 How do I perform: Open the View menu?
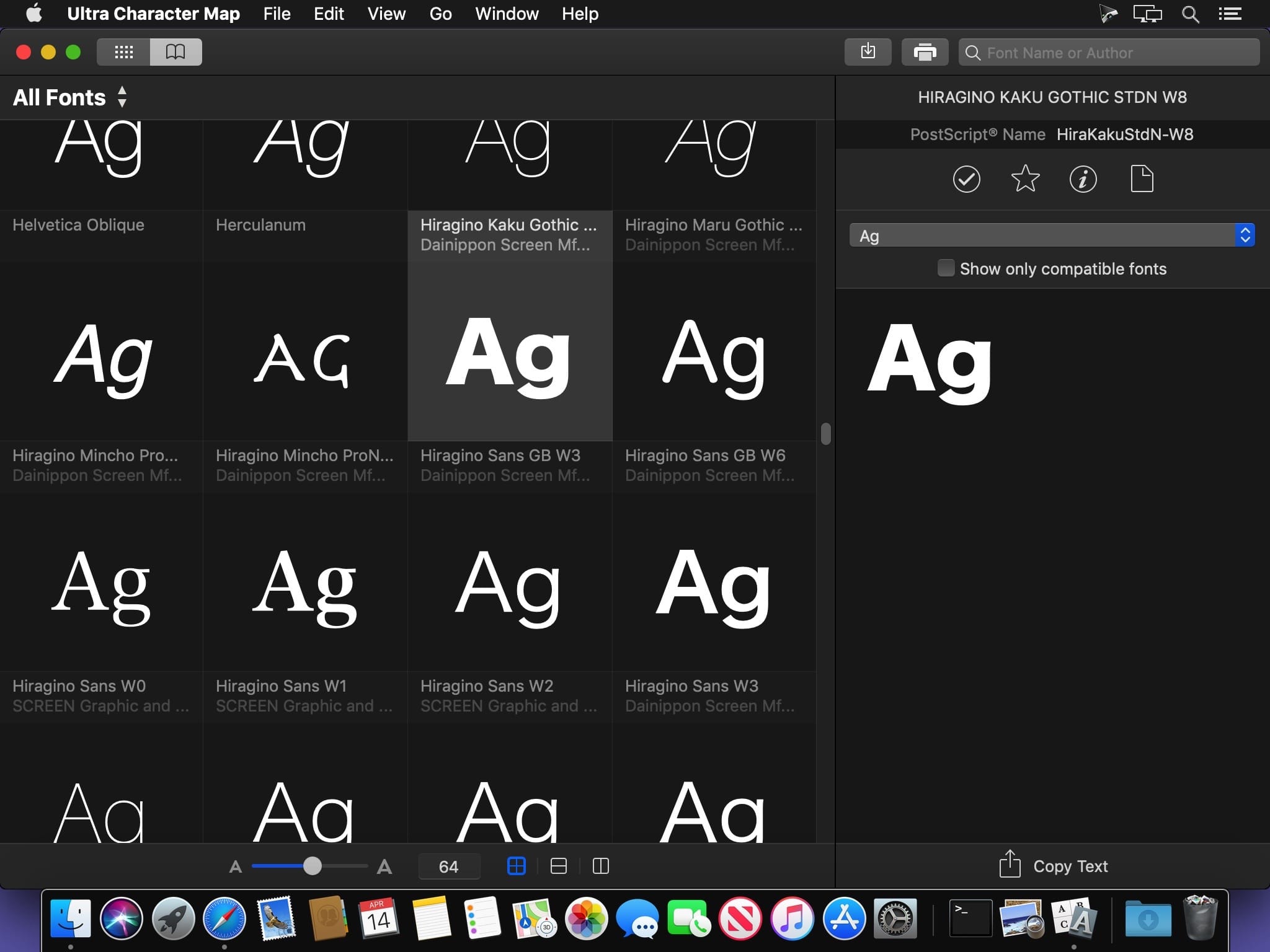click(386, 14)
